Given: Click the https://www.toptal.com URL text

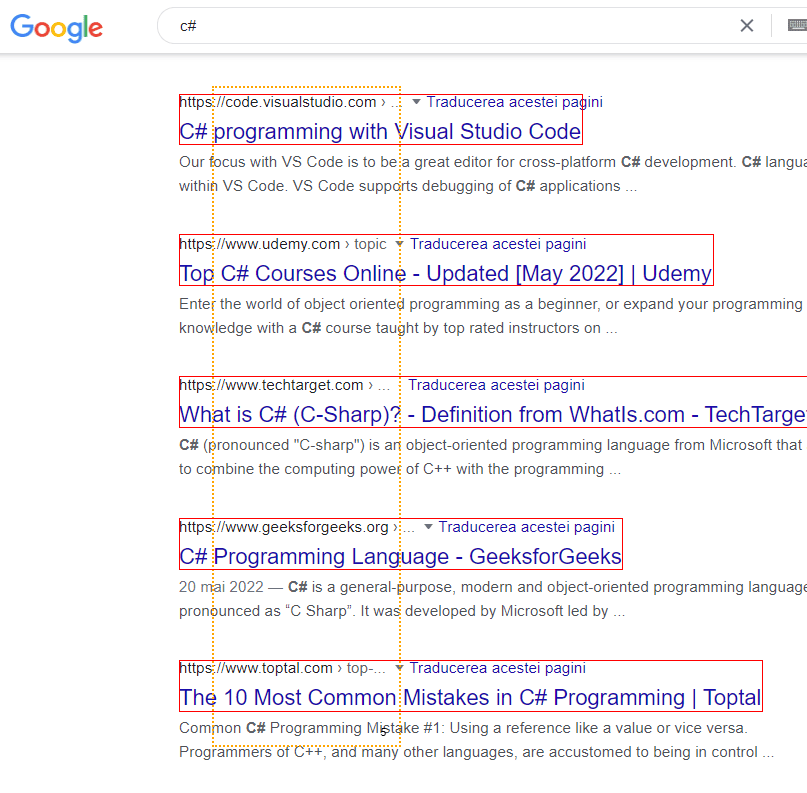Looking at the screenshot, I should (256, 668).
